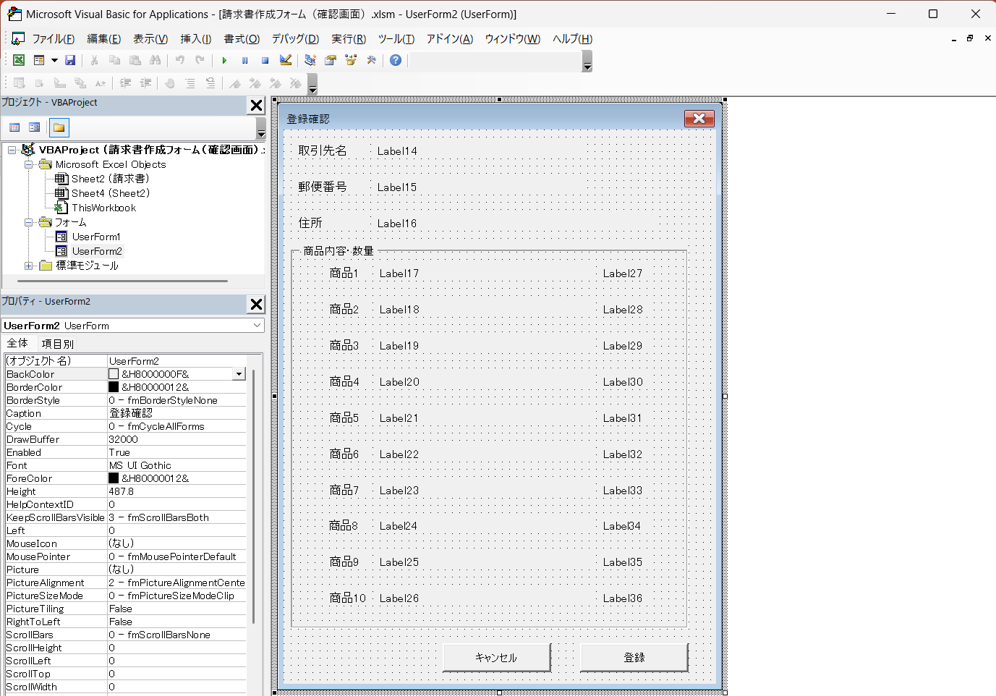Viewport: 996px width, 696px height.
Task: Click the blue Help question mark icon
Action: coord(396,60)
